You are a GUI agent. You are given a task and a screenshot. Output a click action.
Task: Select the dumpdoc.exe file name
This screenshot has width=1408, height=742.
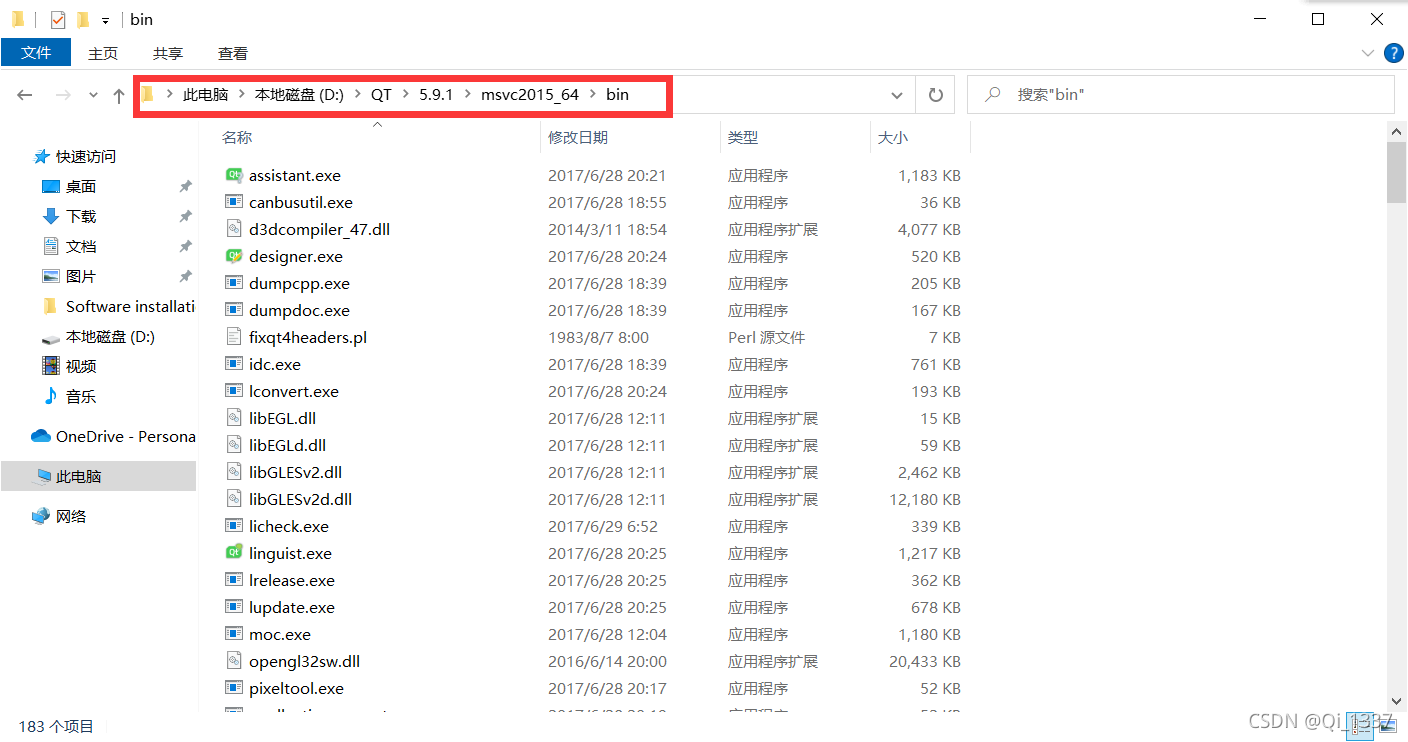tap(299, 310)
